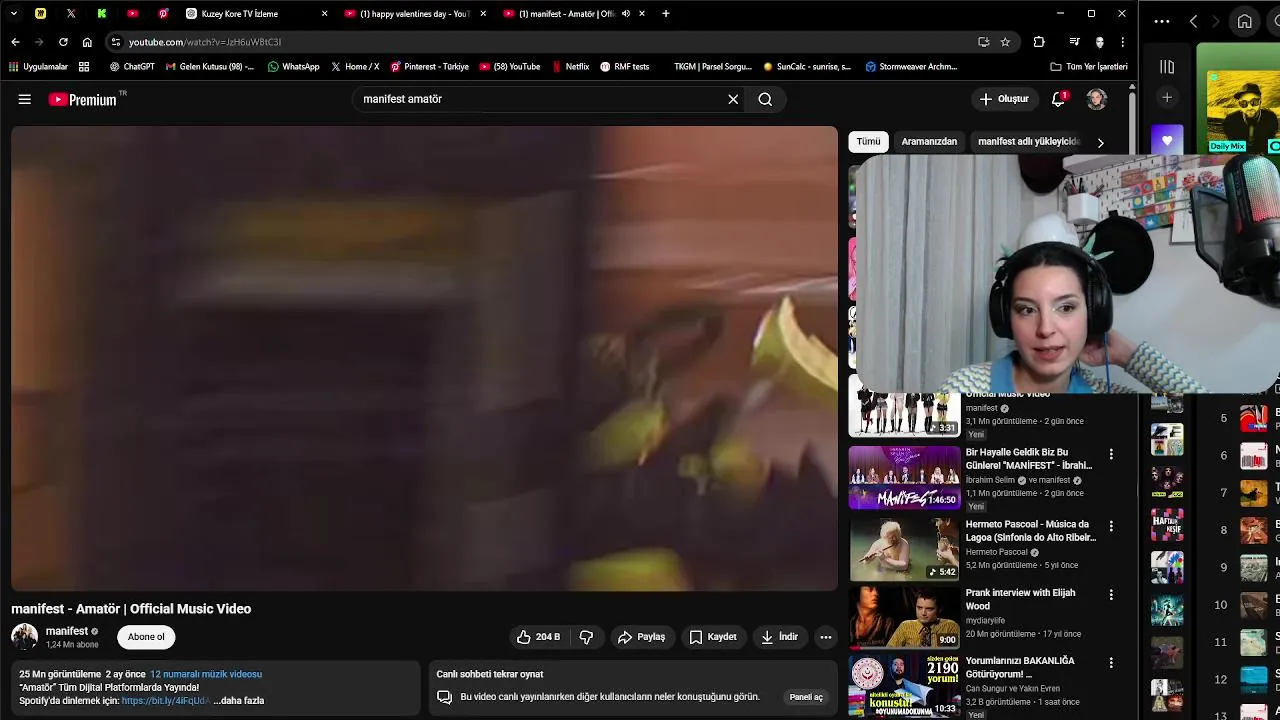
Task: Open the Chrome home page
Action: point(87,42)
